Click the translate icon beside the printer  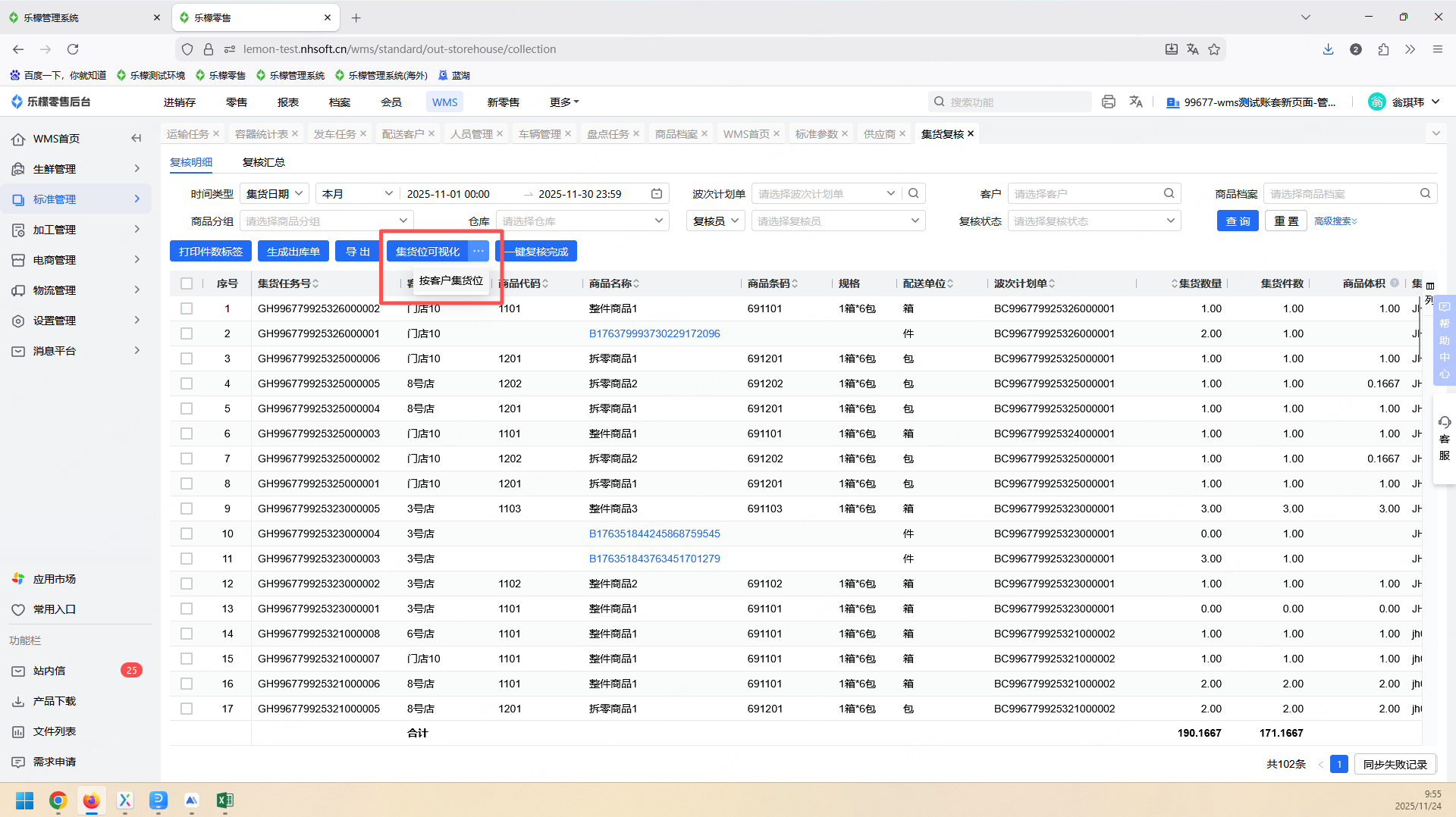click(1135, 102)
